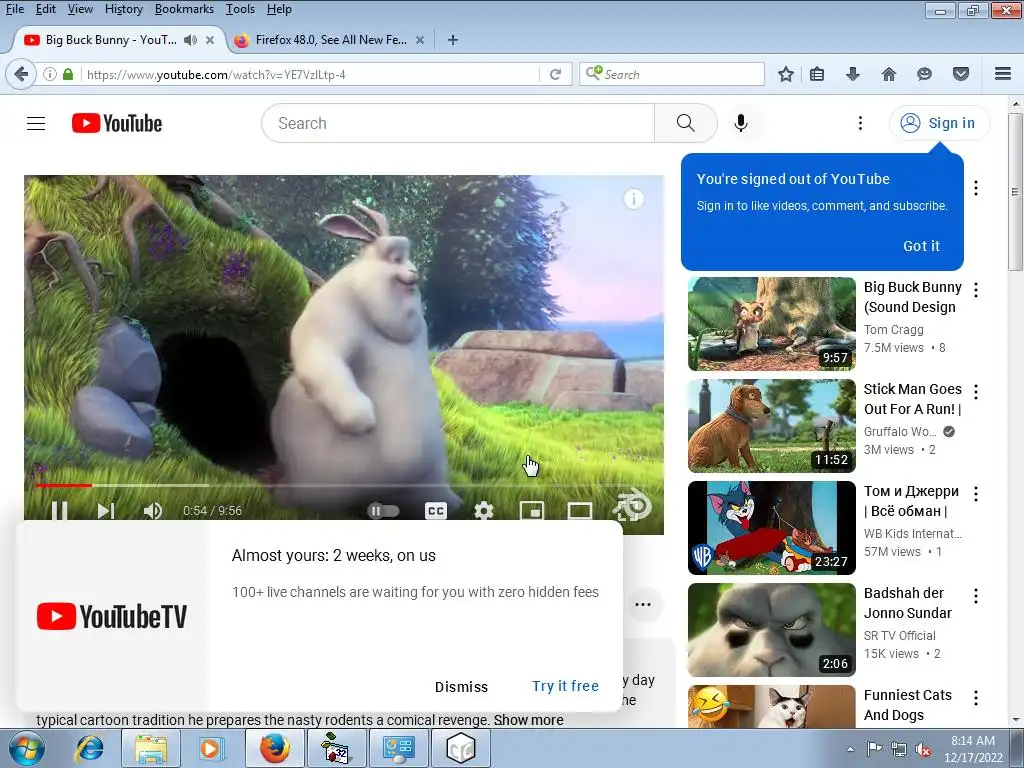Open YouTube settings three-dot menu
Screen dimensions: 1024x768
pos(860,123)
